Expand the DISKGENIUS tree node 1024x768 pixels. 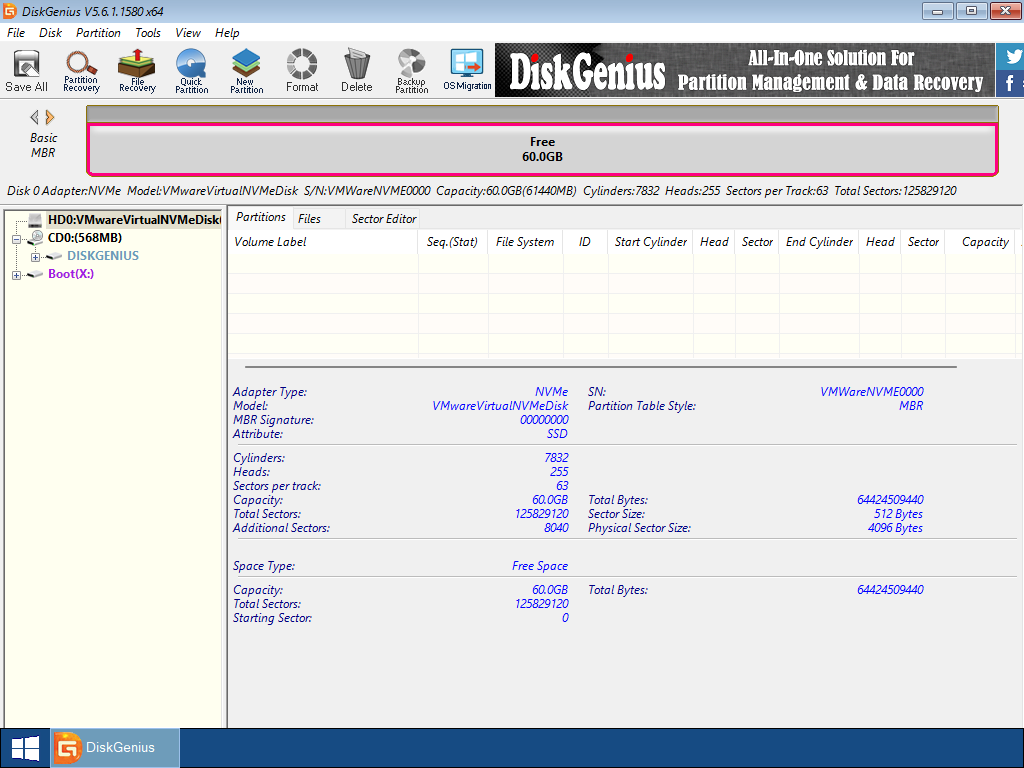click(x=35, y=257)
